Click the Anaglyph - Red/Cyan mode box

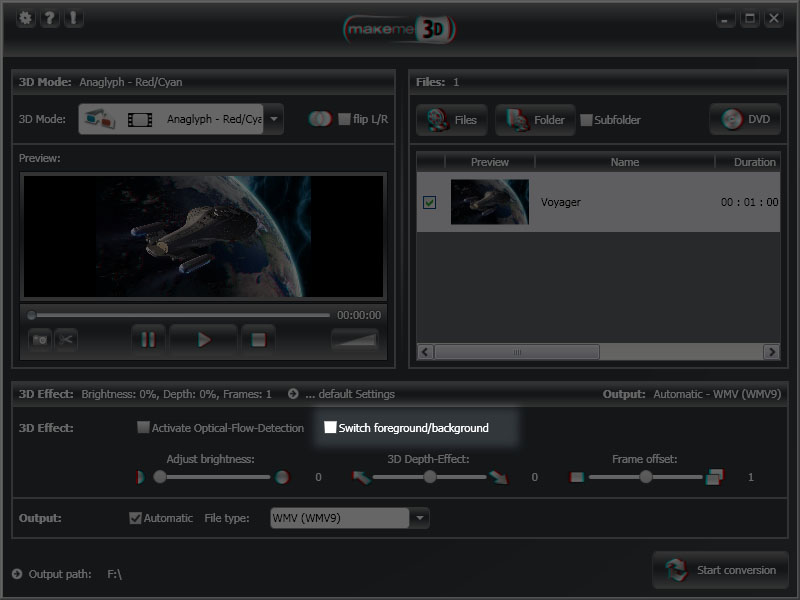click(x=171, y=119)
